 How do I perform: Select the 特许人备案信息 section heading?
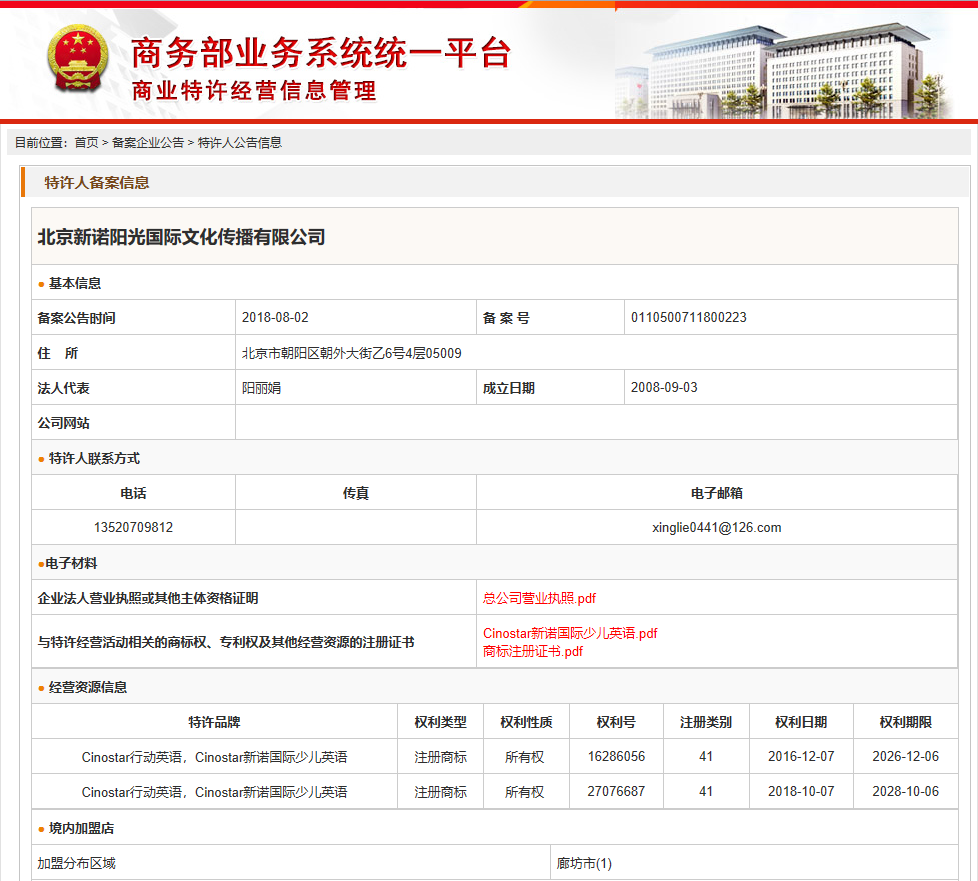click(x=97, y=183)
